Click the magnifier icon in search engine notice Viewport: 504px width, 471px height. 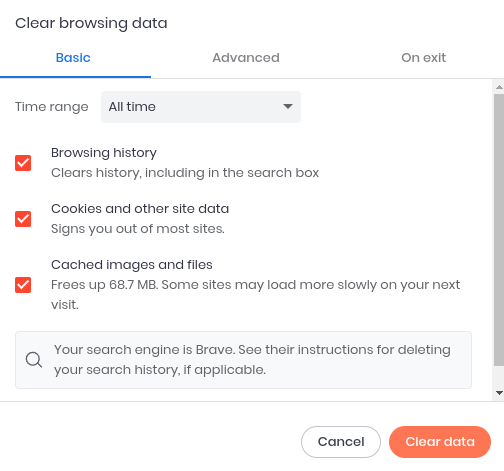pos(34,360)
